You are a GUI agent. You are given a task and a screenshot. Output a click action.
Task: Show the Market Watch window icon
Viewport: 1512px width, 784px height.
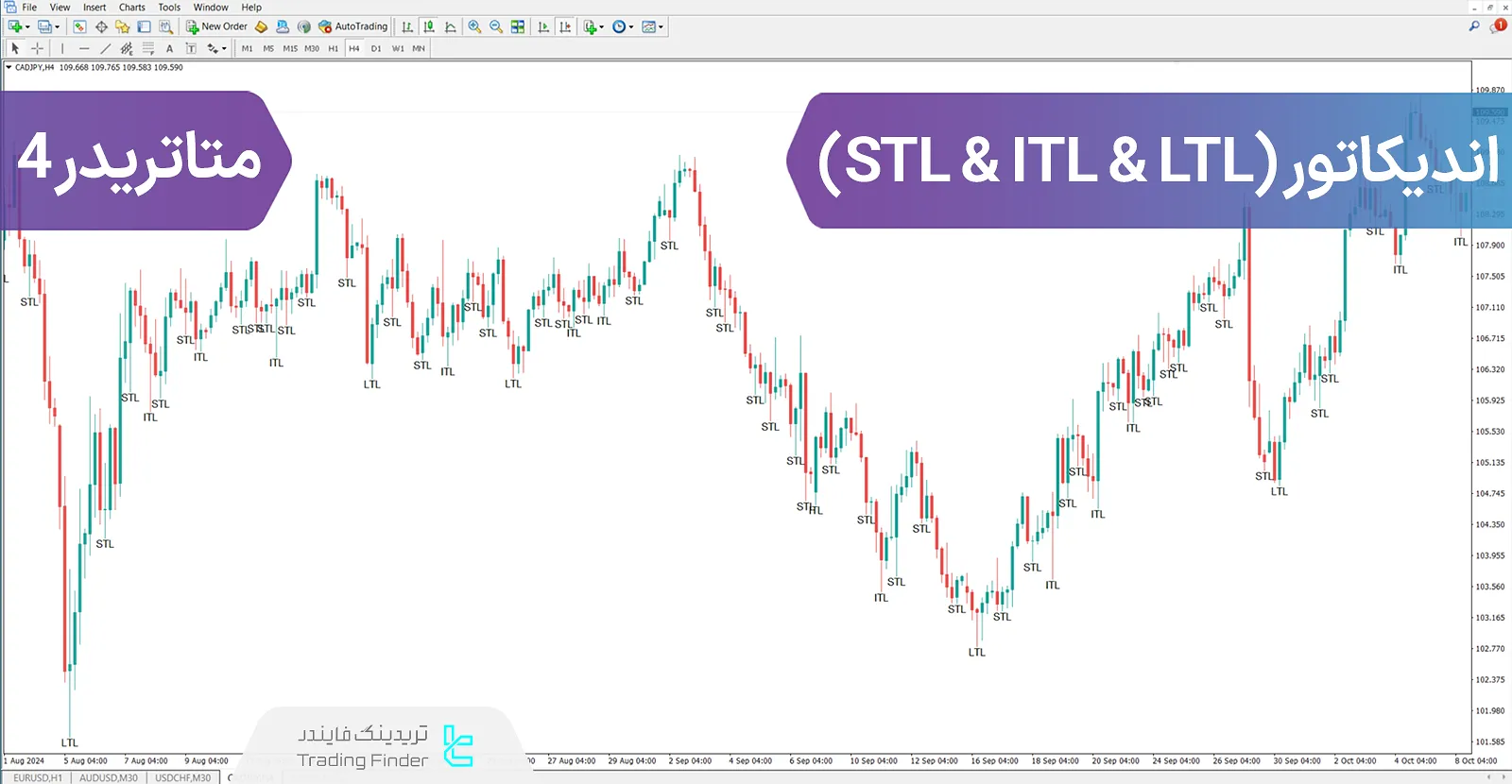tap(79, 26)
